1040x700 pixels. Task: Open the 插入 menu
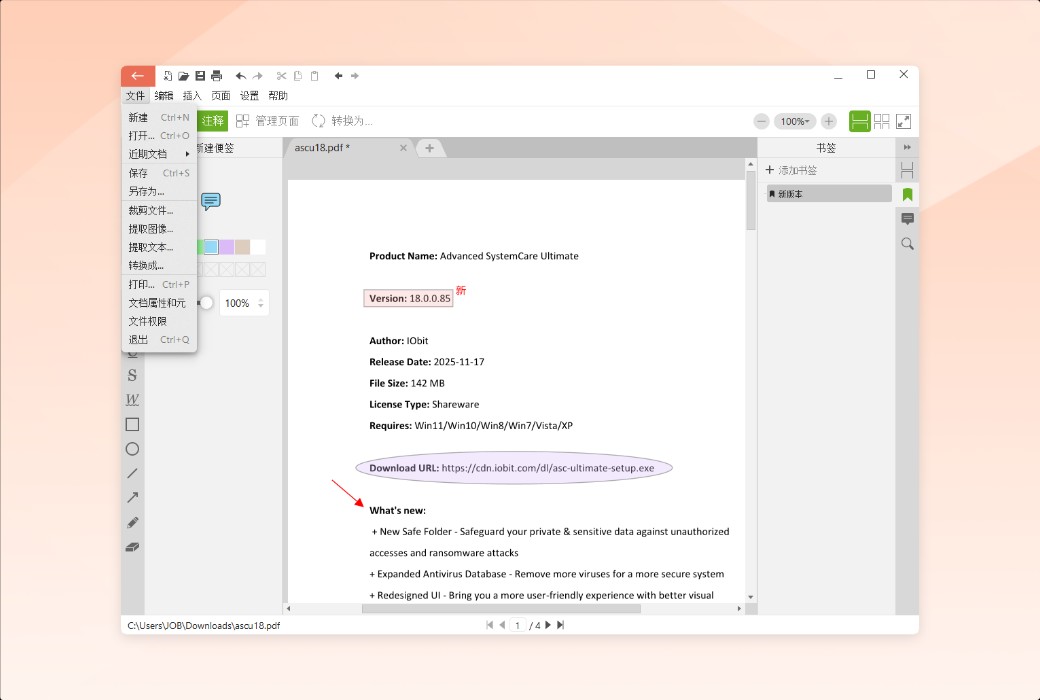[x=190, y=95]
